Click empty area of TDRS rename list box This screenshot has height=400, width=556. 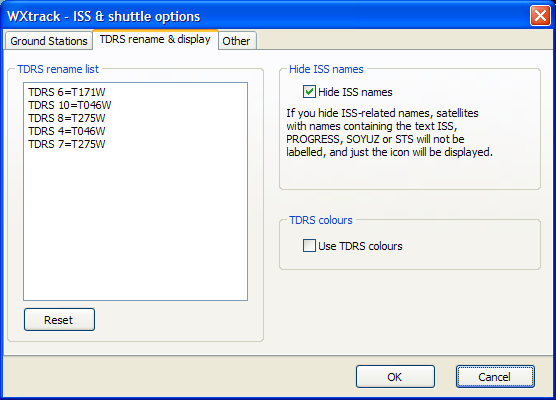135,227
